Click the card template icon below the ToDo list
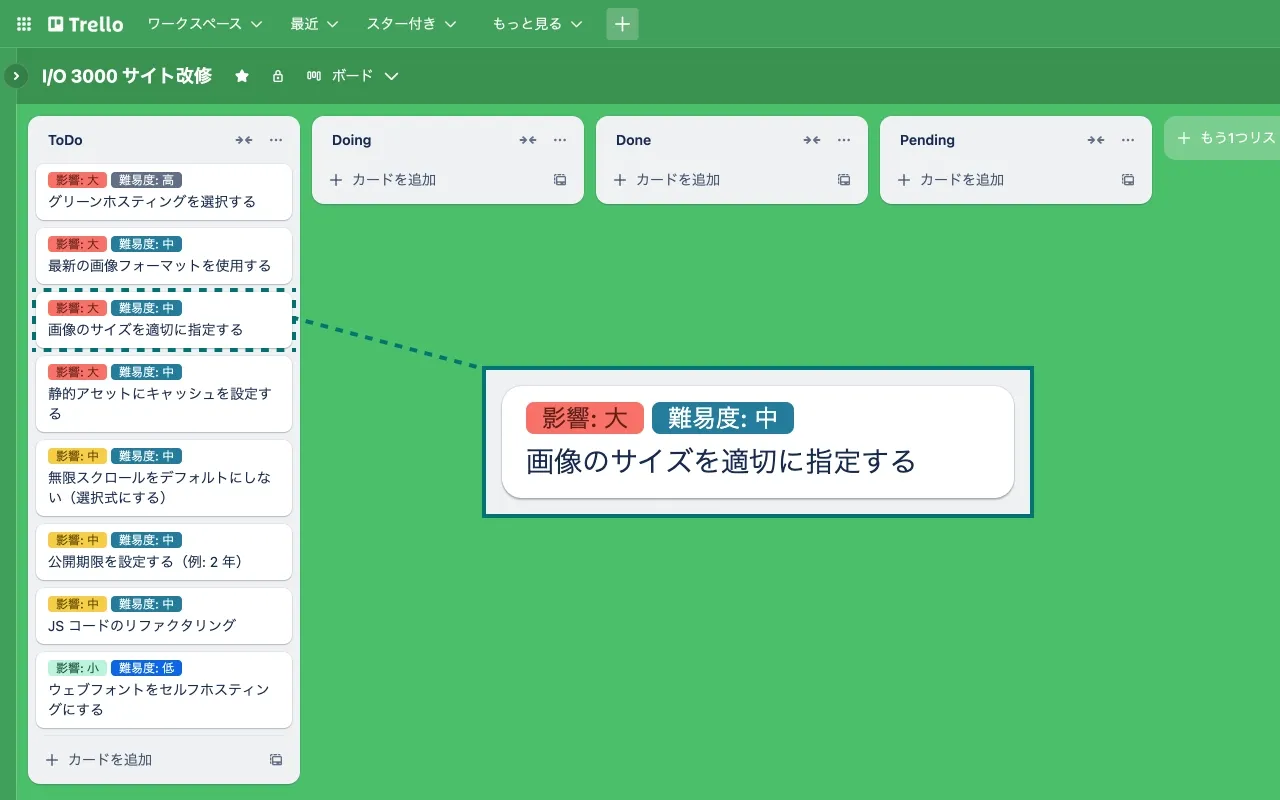1280x800 pixels. point(276,759)
